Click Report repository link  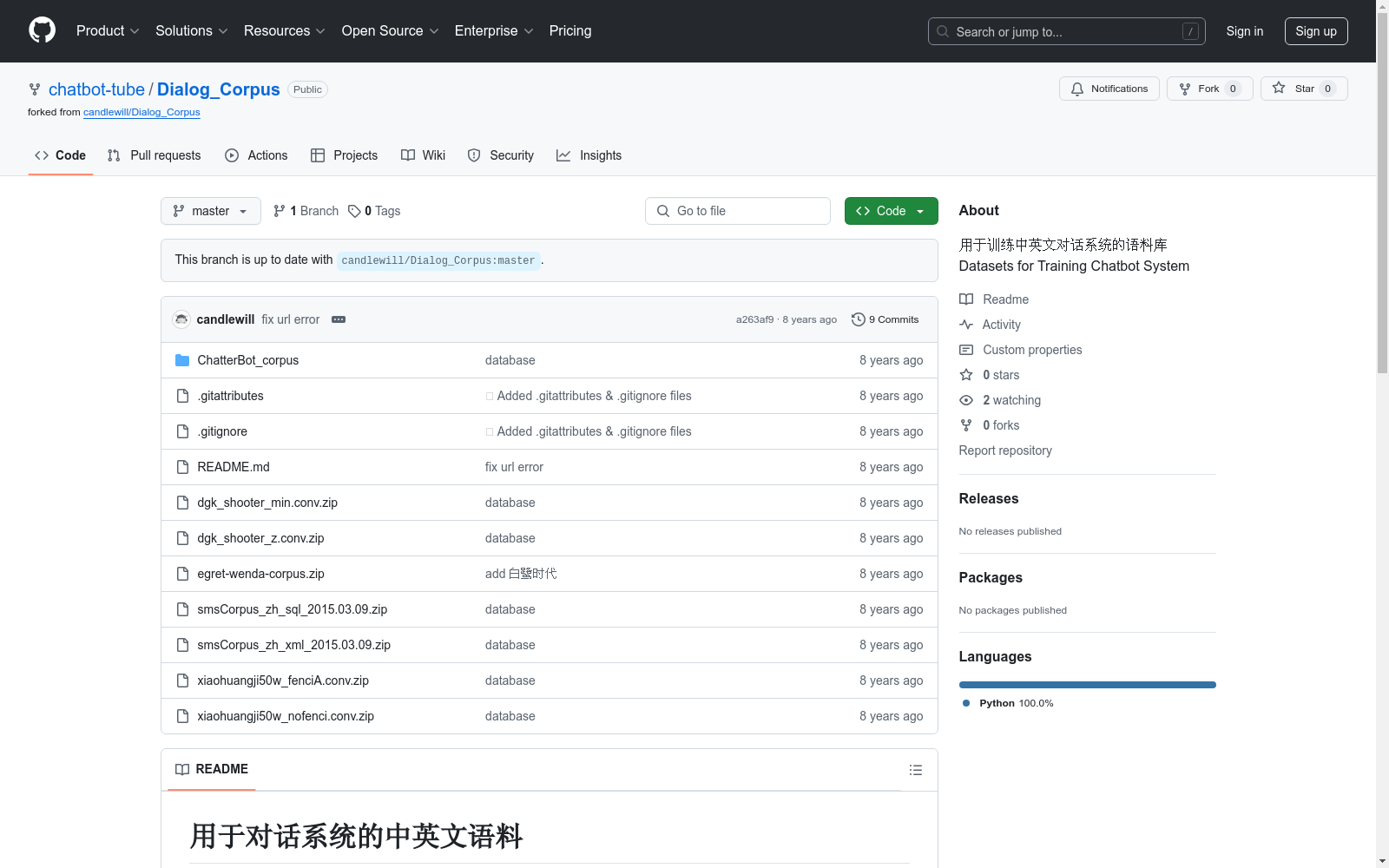[x=1005, y=450]
